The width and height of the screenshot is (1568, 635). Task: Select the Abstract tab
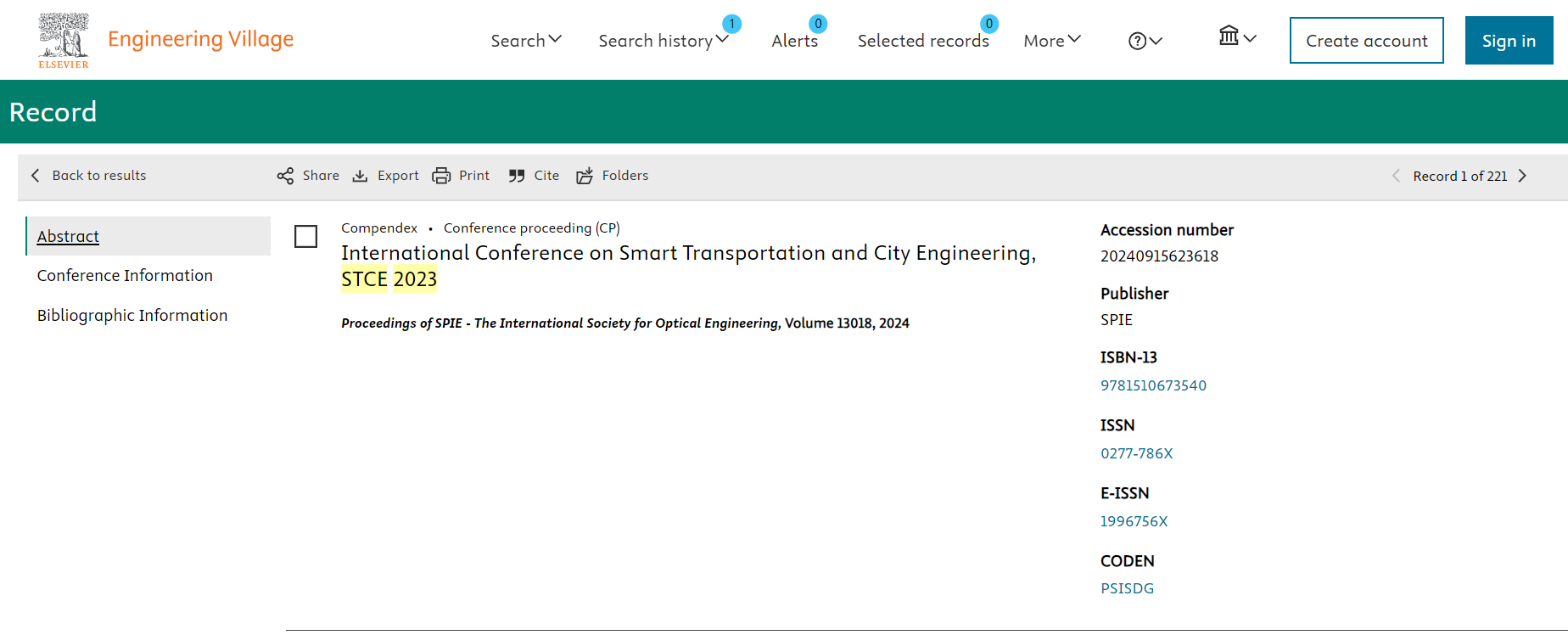click(x=148, y=236)
